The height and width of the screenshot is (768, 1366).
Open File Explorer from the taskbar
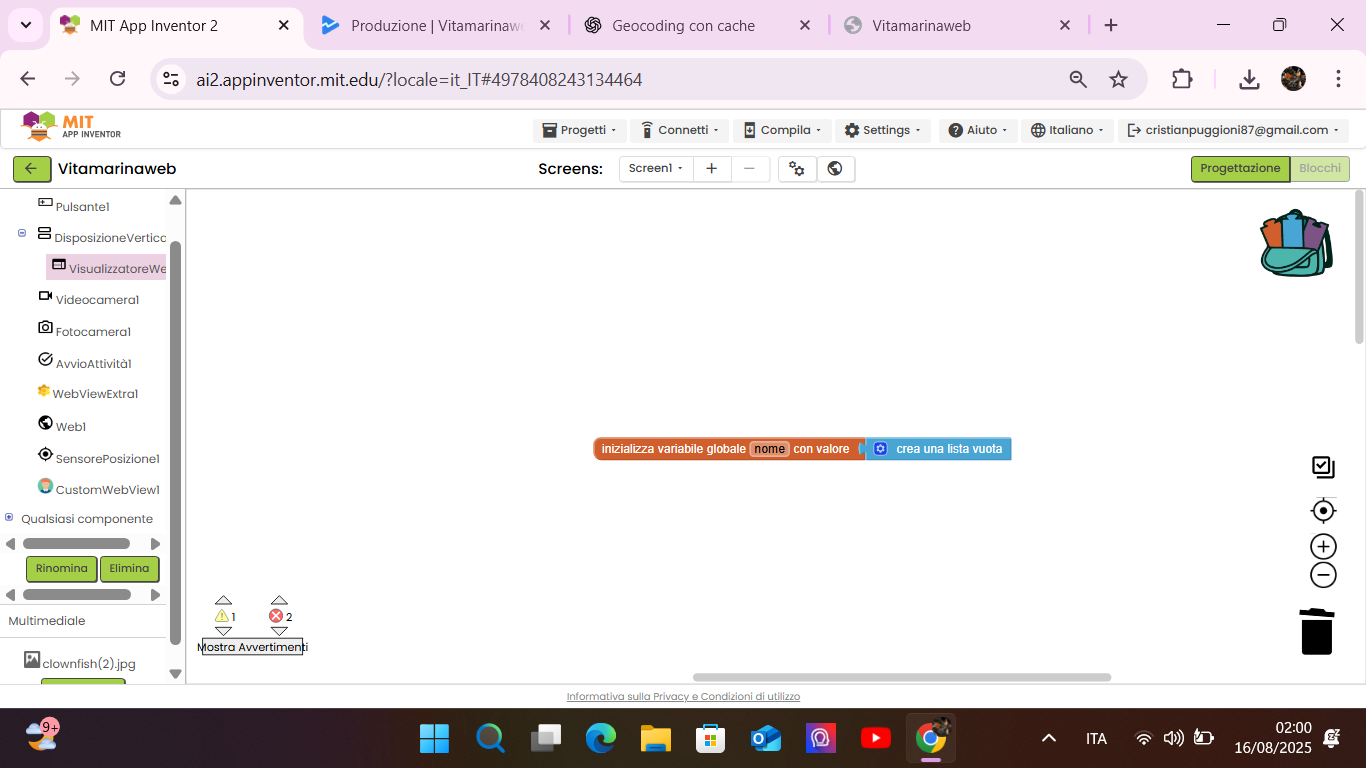[655, 738]
